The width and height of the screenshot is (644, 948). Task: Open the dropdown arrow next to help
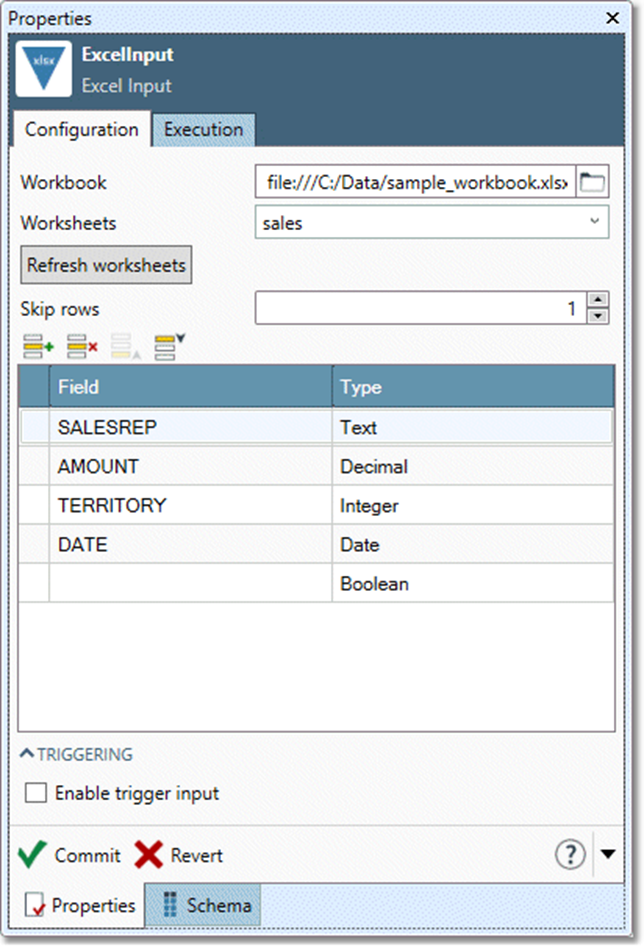(x=608, y=854)
